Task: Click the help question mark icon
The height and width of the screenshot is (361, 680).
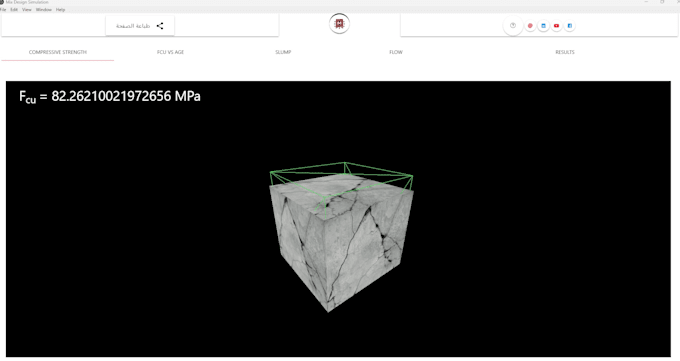Action: click(x=513, y=26)
